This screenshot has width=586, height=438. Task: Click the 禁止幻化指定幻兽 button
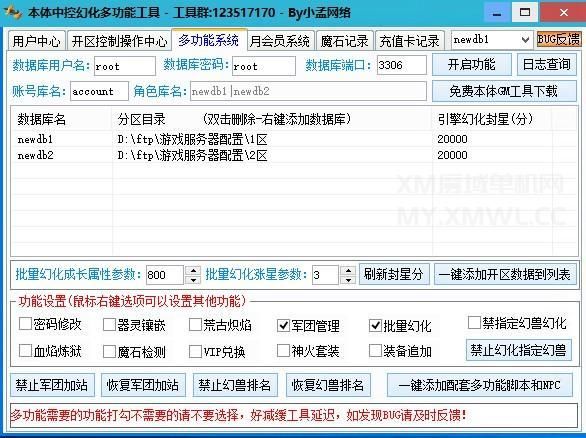[519, 350]
